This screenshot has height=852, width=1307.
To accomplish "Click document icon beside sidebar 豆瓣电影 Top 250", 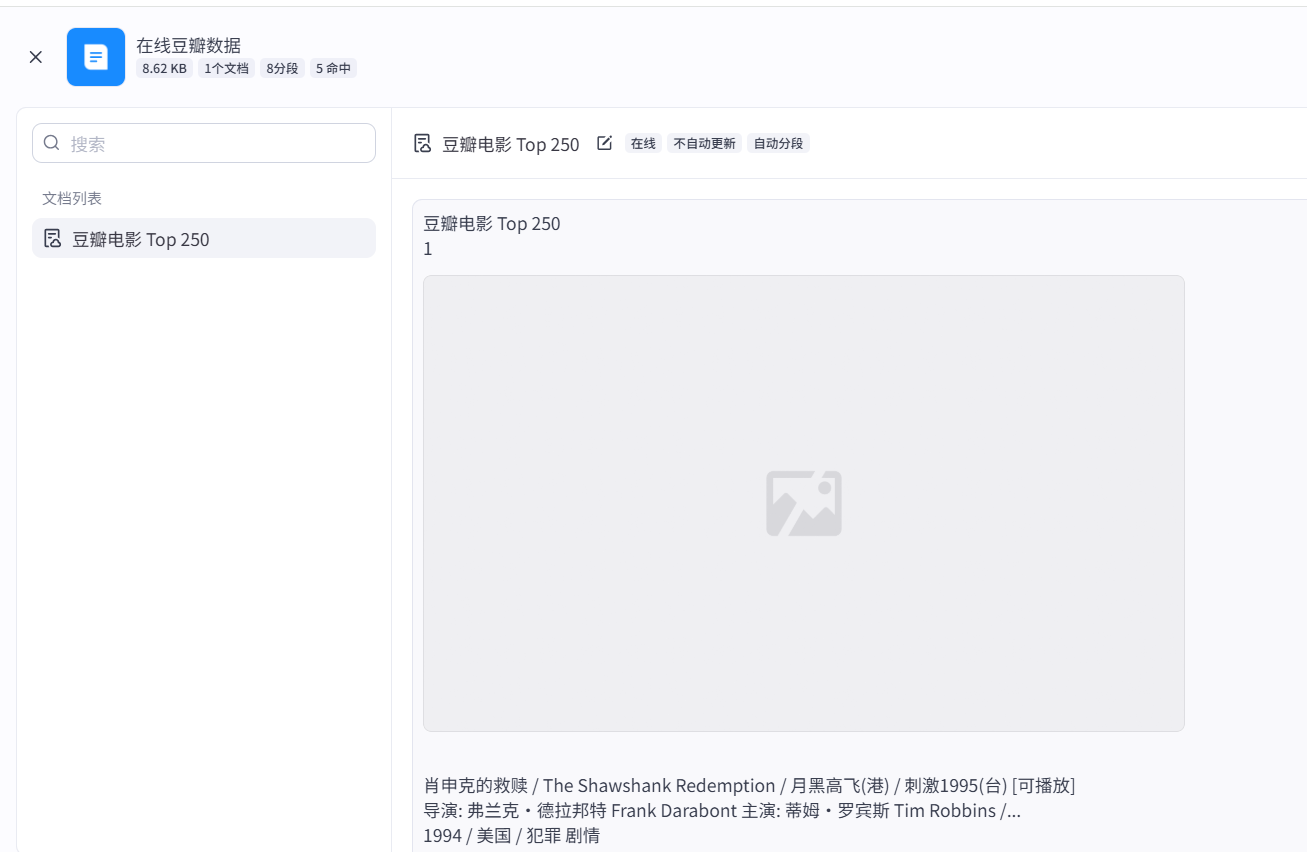I will [53, 238].
